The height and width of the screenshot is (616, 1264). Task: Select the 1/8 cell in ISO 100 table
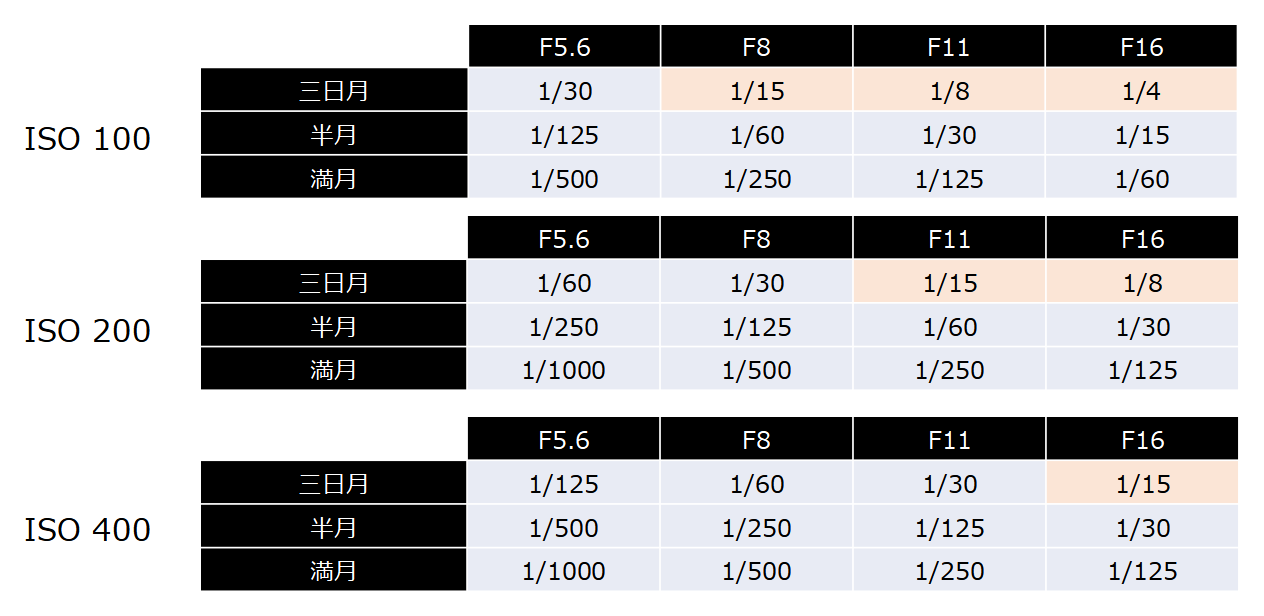pos(949,91)
